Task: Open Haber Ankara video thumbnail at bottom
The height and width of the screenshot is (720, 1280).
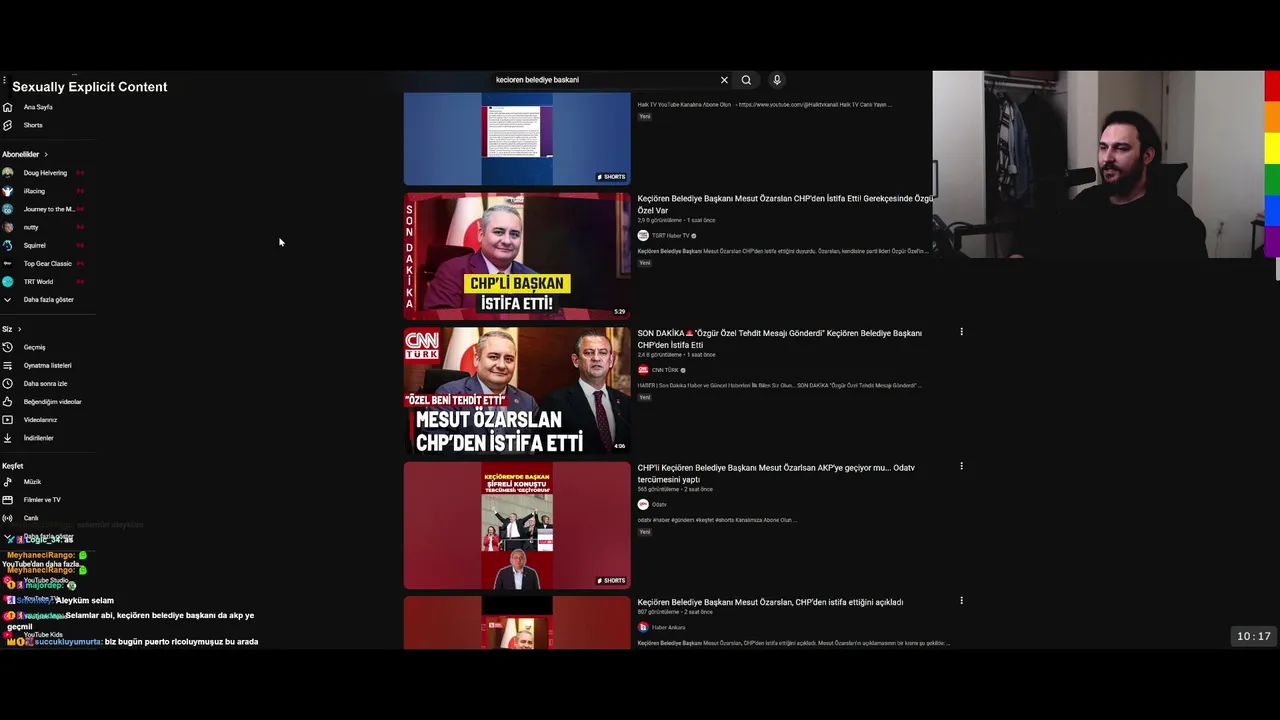Action: tap(517, 623)
